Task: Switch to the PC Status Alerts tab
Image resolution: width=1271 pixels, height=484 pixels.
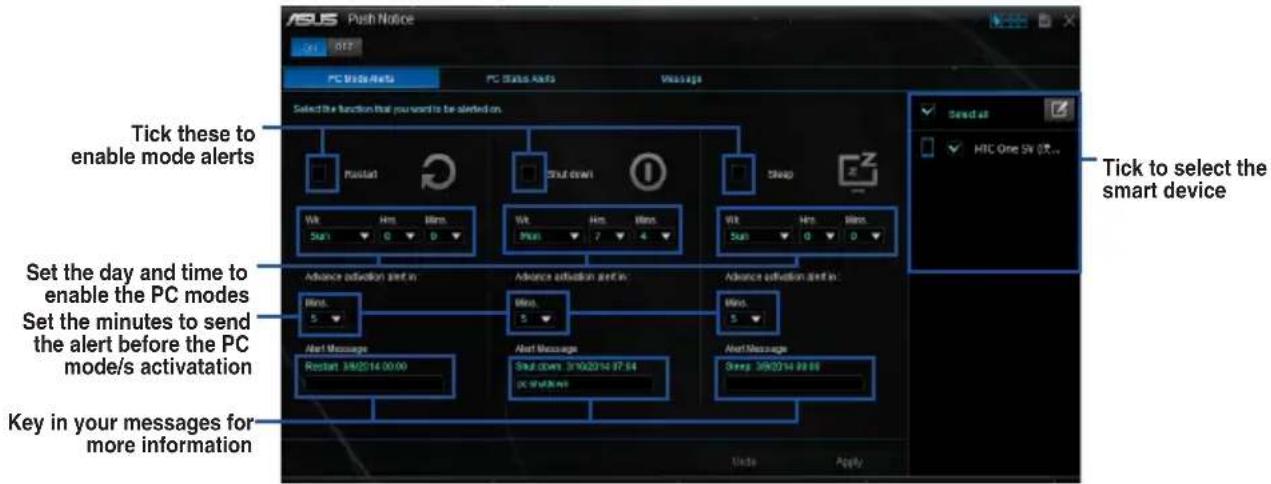Action: pyautogui.click(x=520, y=78)
